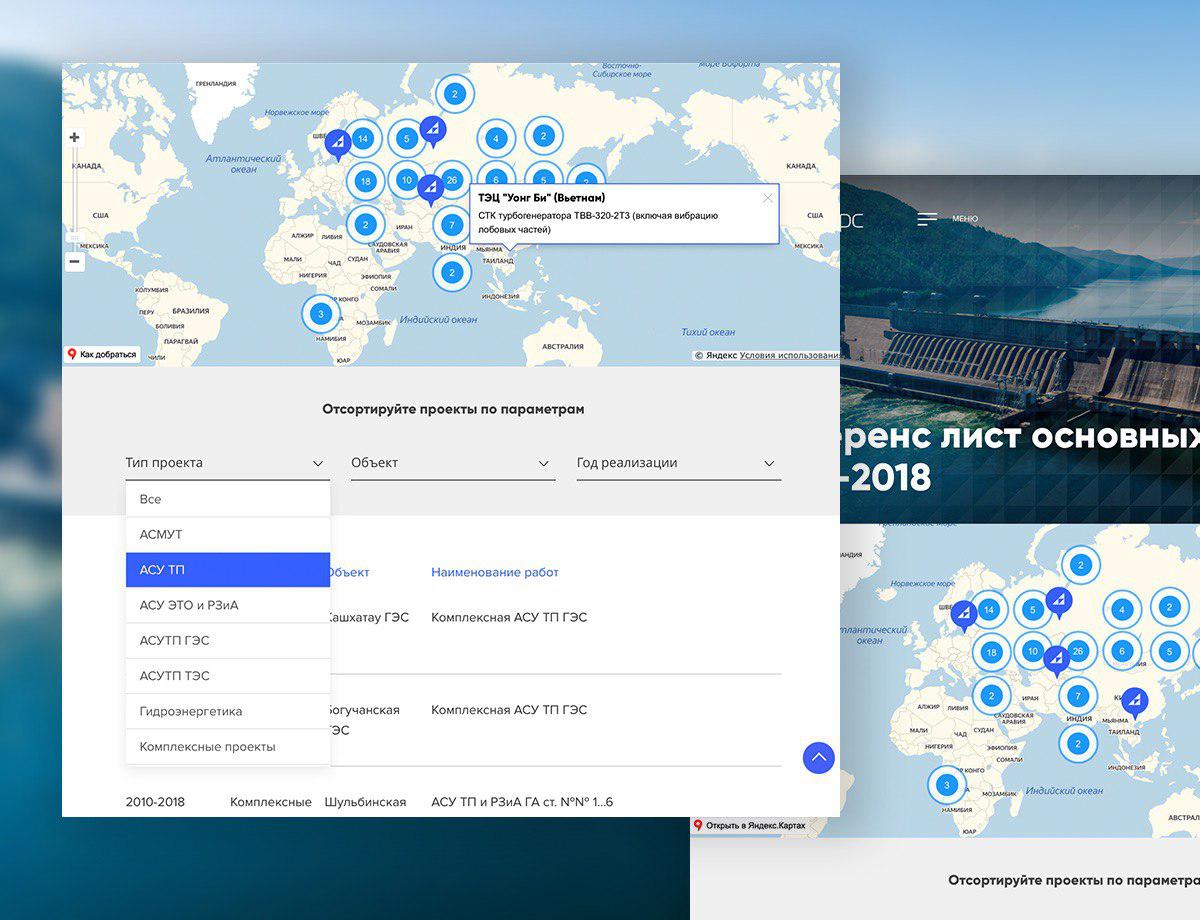Click cluster 10 on back window map
This screenshot has height=920, width=1200.
(1033, 651)
